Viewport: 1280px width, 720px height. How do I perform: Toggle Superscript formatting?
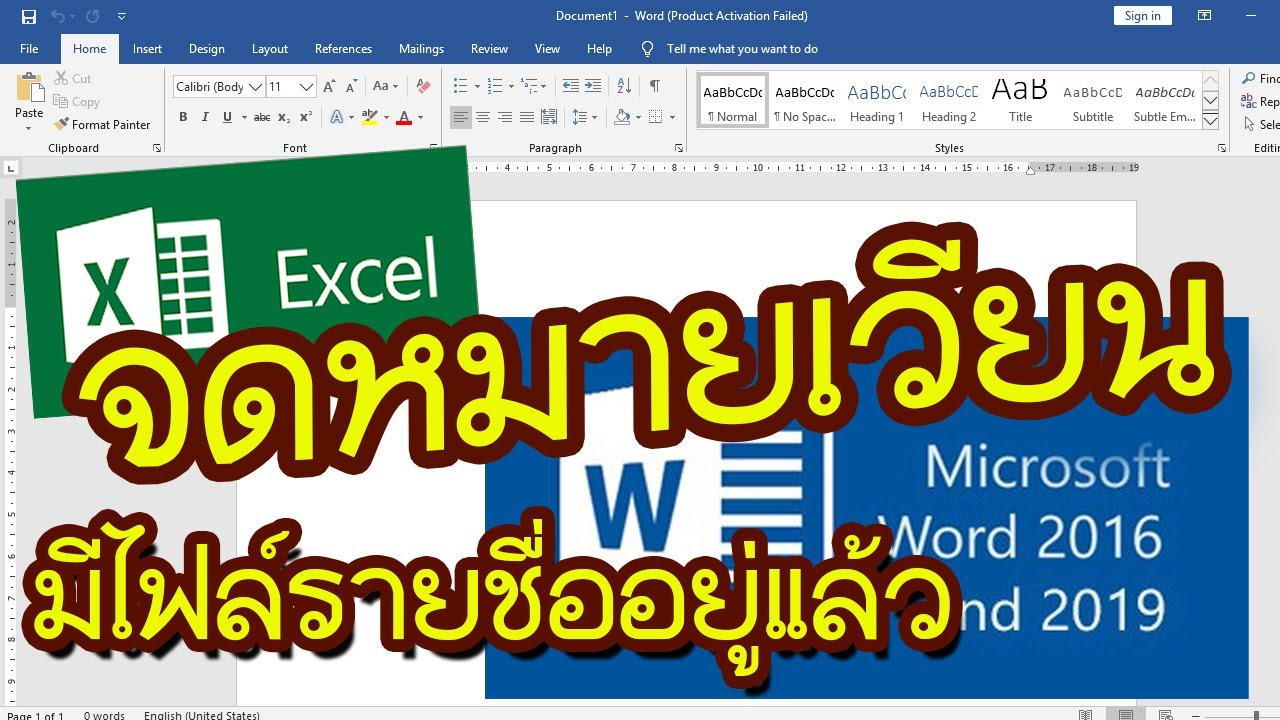coord(306,118)
